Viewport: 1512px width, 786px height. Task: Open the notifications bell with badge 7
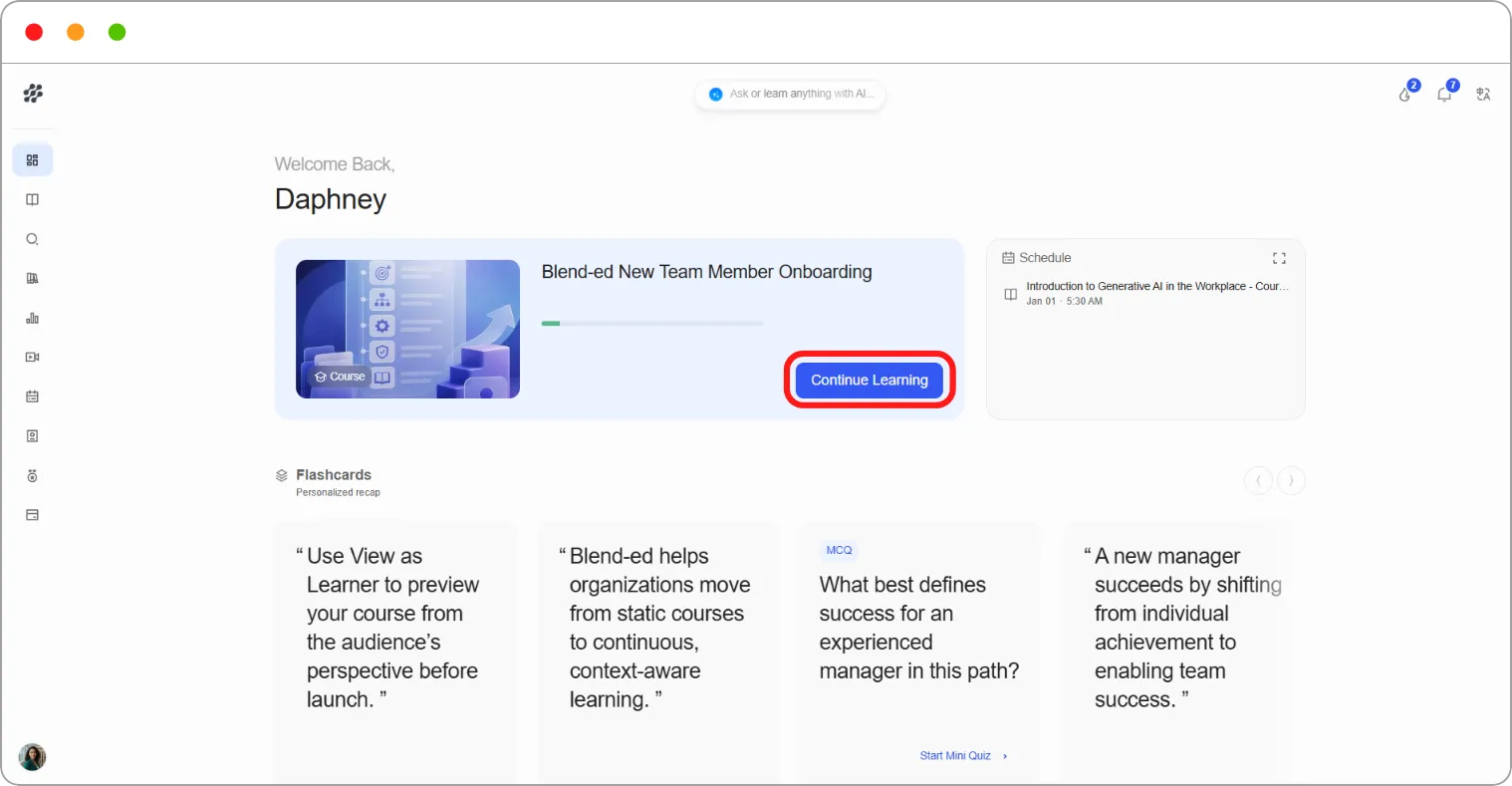click(1444, 94)
